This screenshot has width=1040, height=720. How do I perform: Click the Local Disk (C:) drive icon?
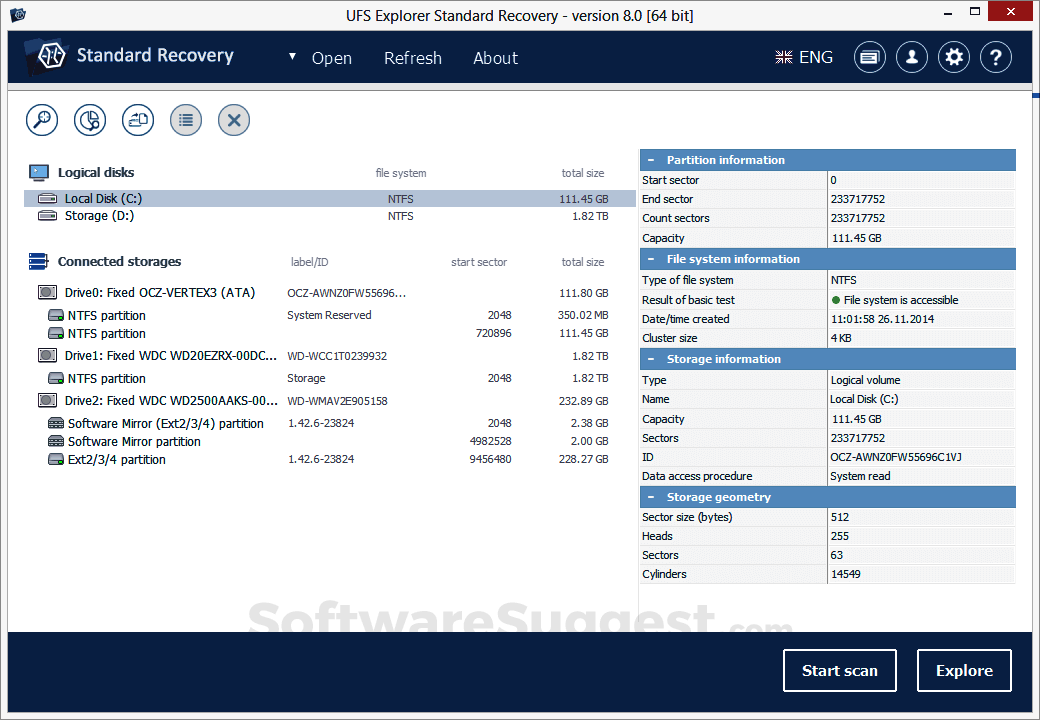pyautogui.click(x=47, y=198)
